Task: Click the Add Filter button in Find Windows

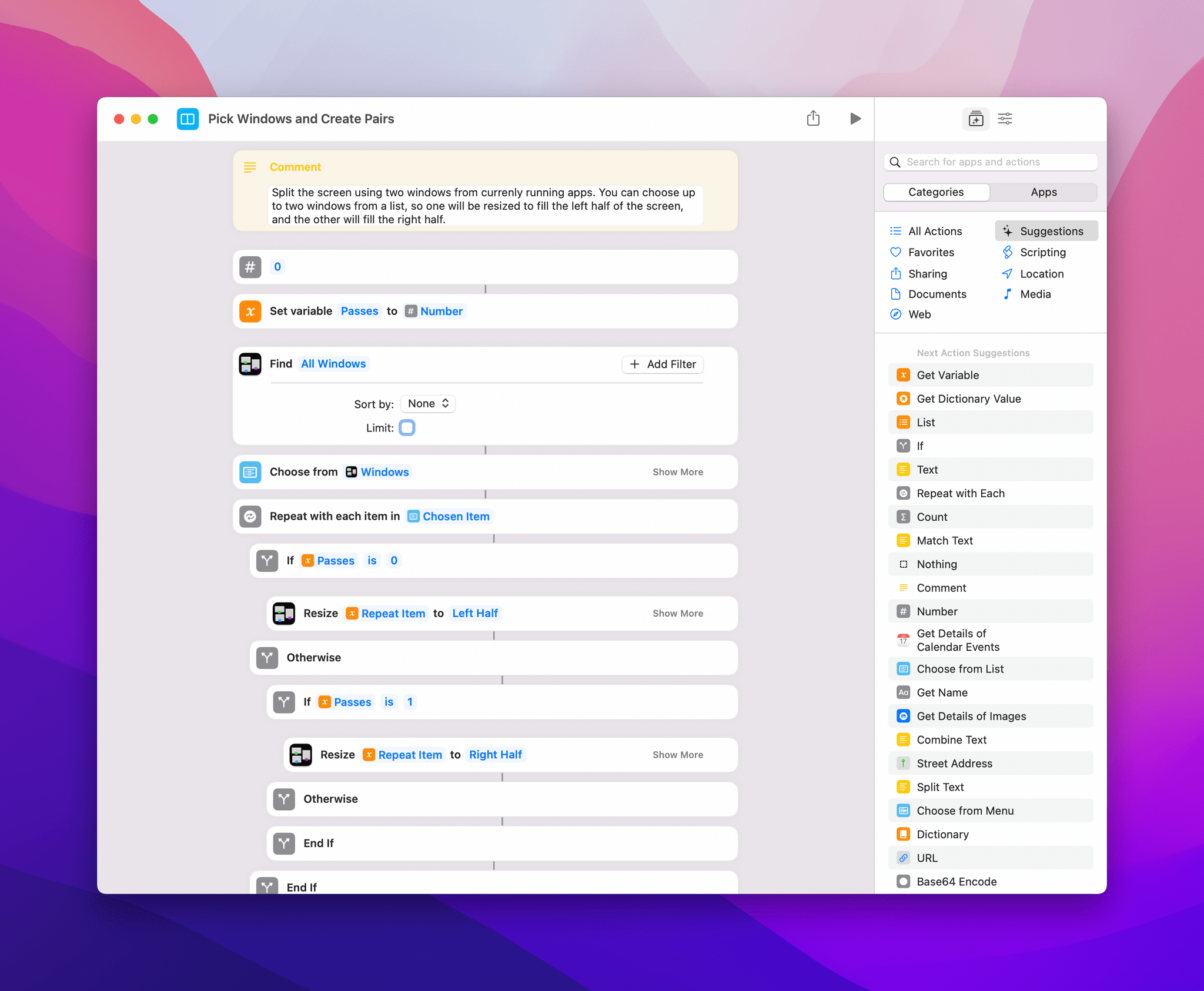Action: (x=663, y=363)
